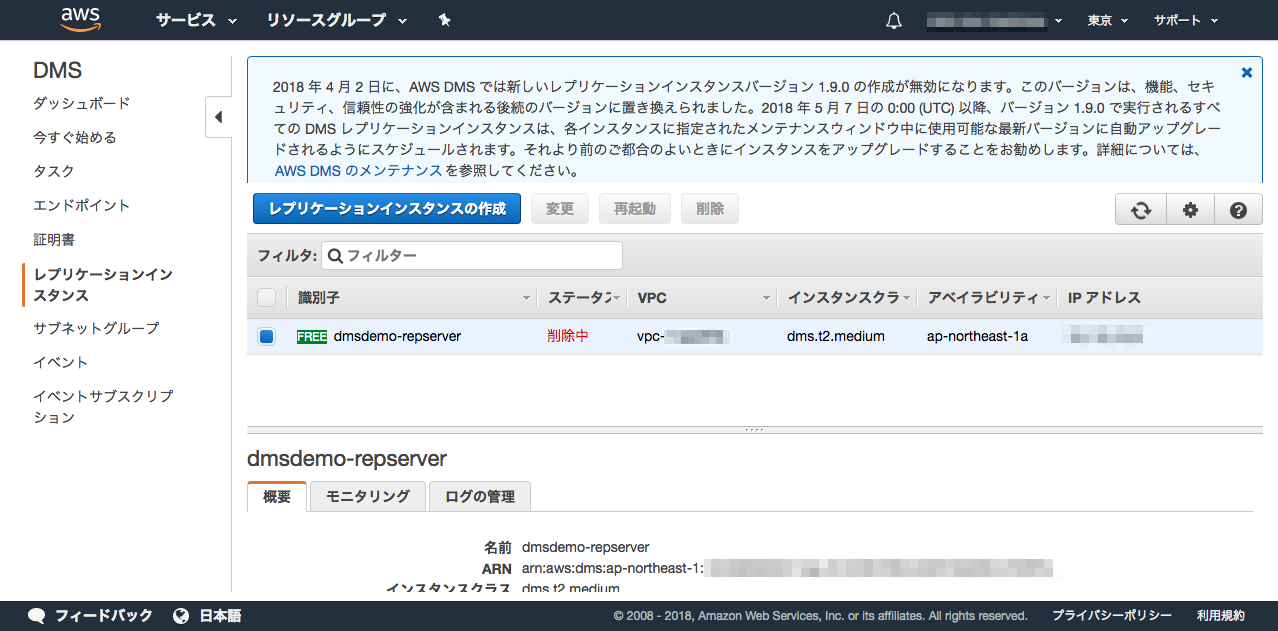Click the ap-northeast-1a cell

pos(978,336)
